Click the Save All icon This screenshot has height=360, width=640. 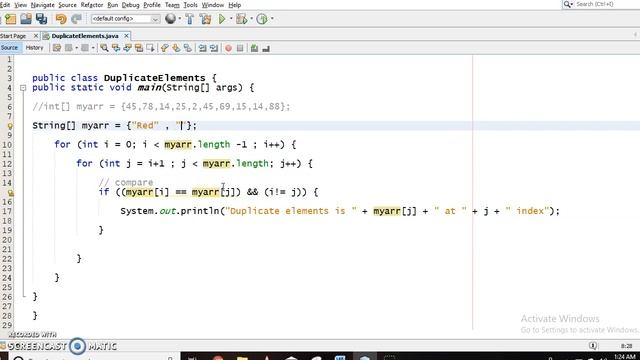(x=41, y=19)
